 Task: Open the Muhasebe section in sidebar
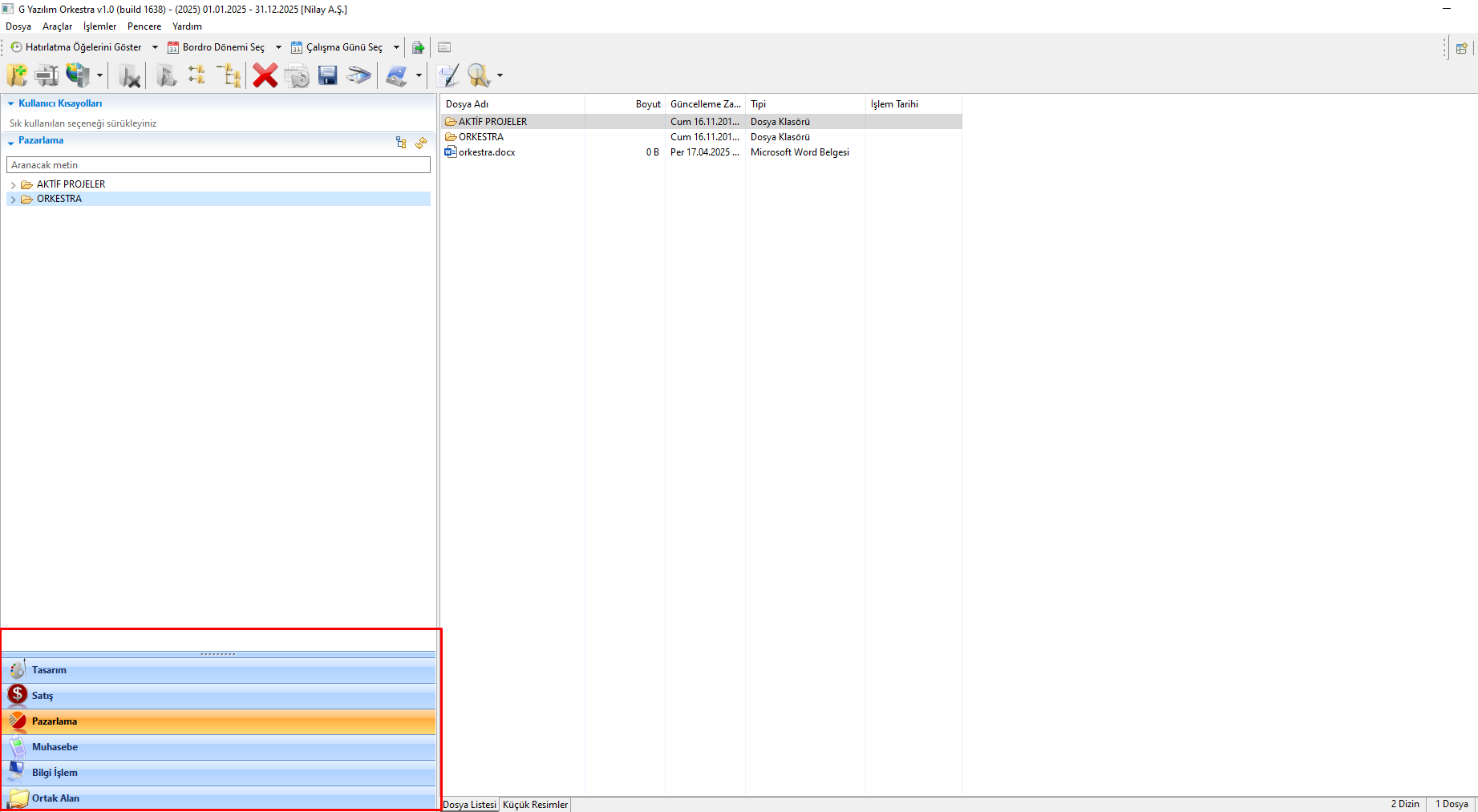[55, 747]
